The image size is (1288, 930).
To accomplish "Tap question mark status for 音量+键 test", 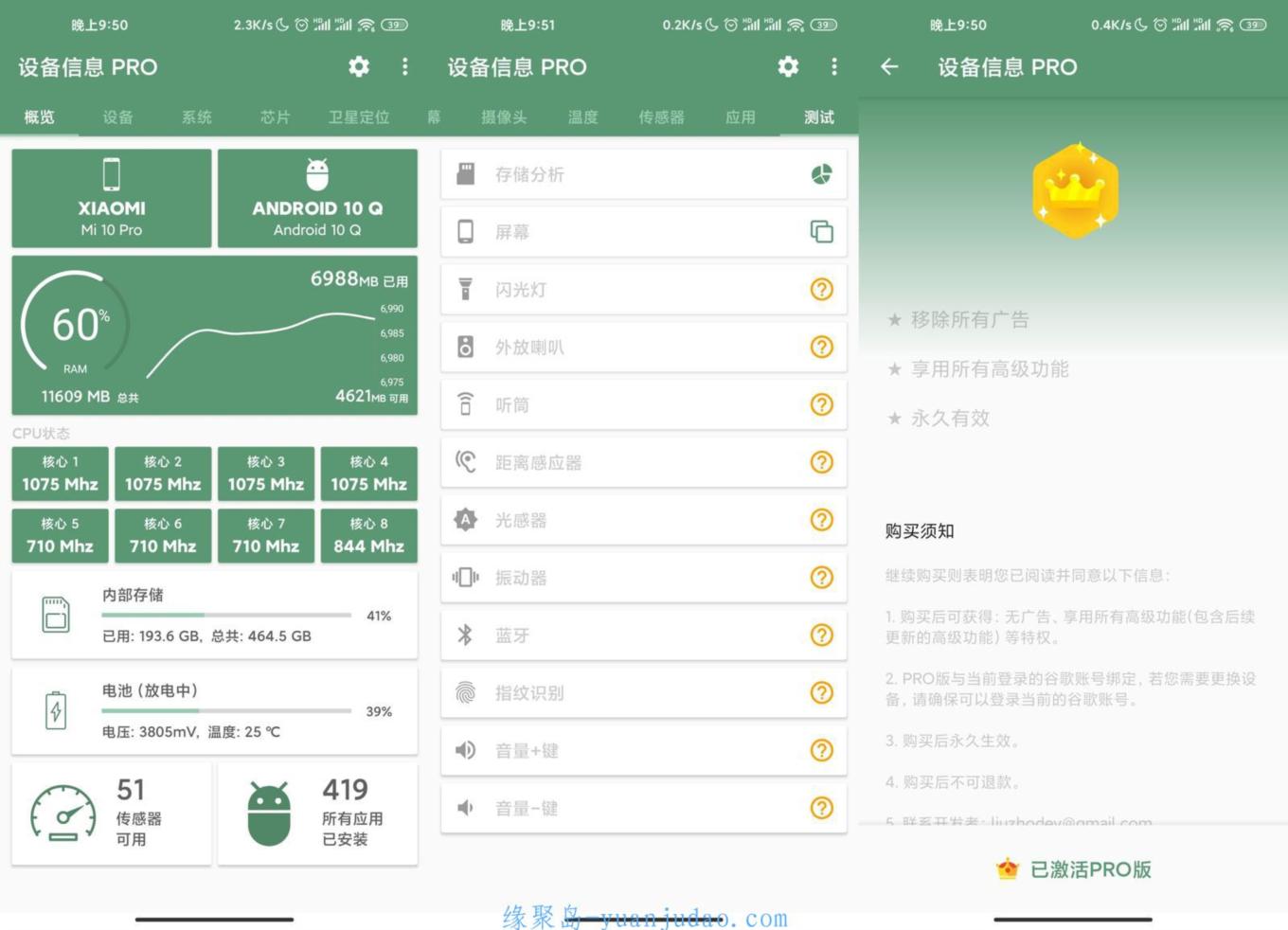I will tap(822, 751).
